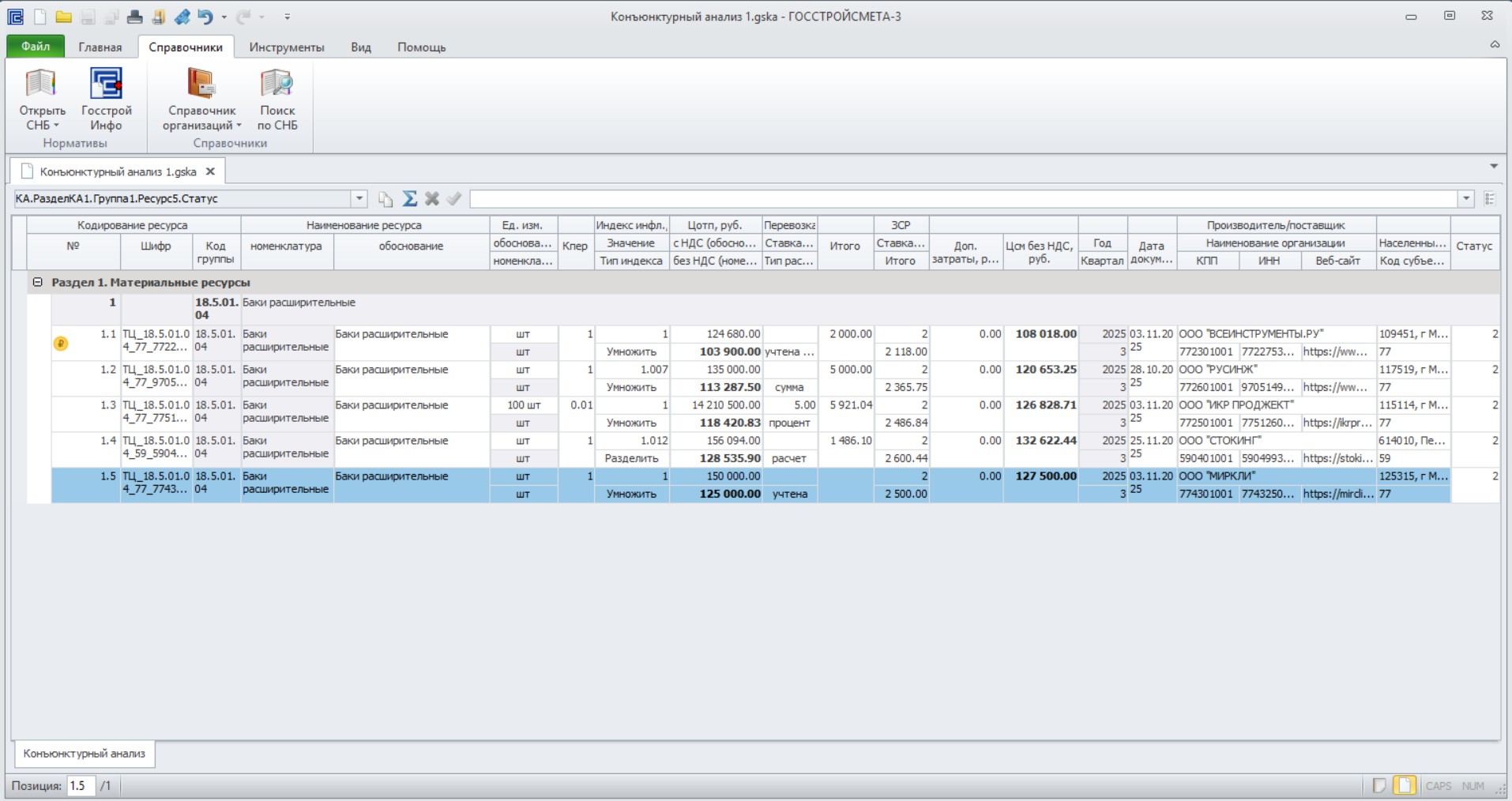Collapse the ribbon with the top-right chevron
This screenshot has height=801, width=1512.
point(1495,45)
